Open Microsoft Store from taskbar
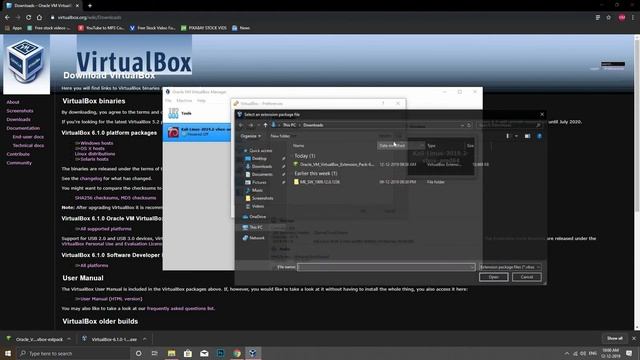Screen dimensions: 640x360 pyautogui.click(x=188, y=353)
